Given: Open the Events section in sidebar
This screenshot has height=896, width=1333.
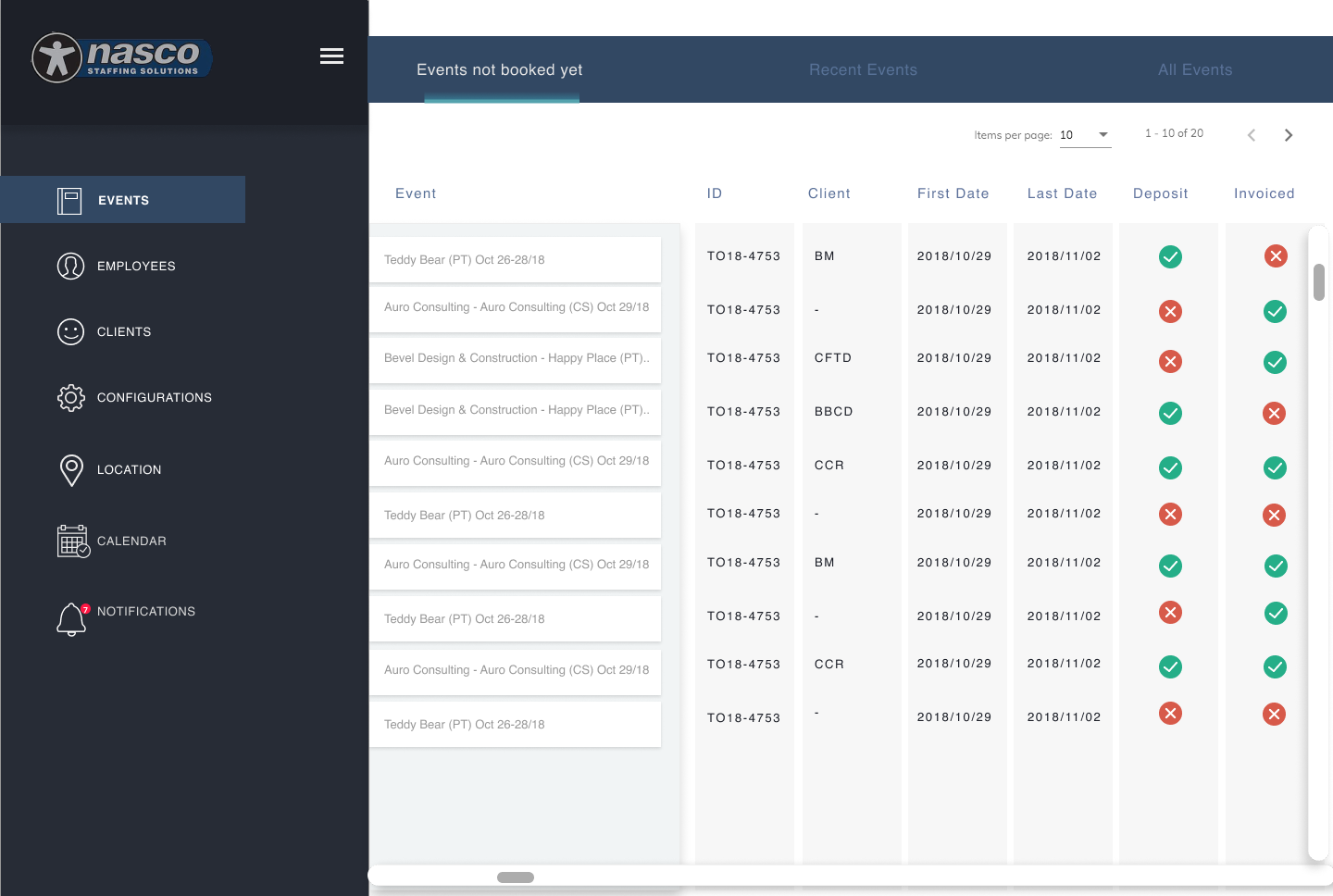Looking at the screenshot, I should coord(122,199).
